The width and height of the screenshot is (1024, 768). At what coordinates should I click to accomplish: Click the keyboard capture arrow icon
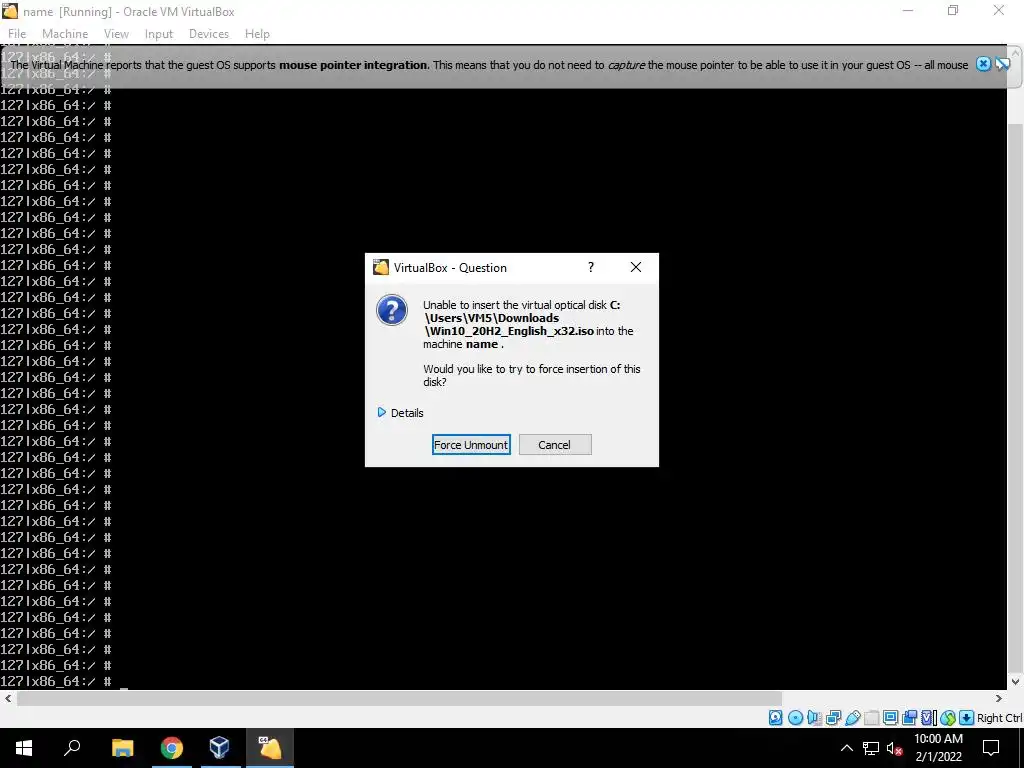967,718
